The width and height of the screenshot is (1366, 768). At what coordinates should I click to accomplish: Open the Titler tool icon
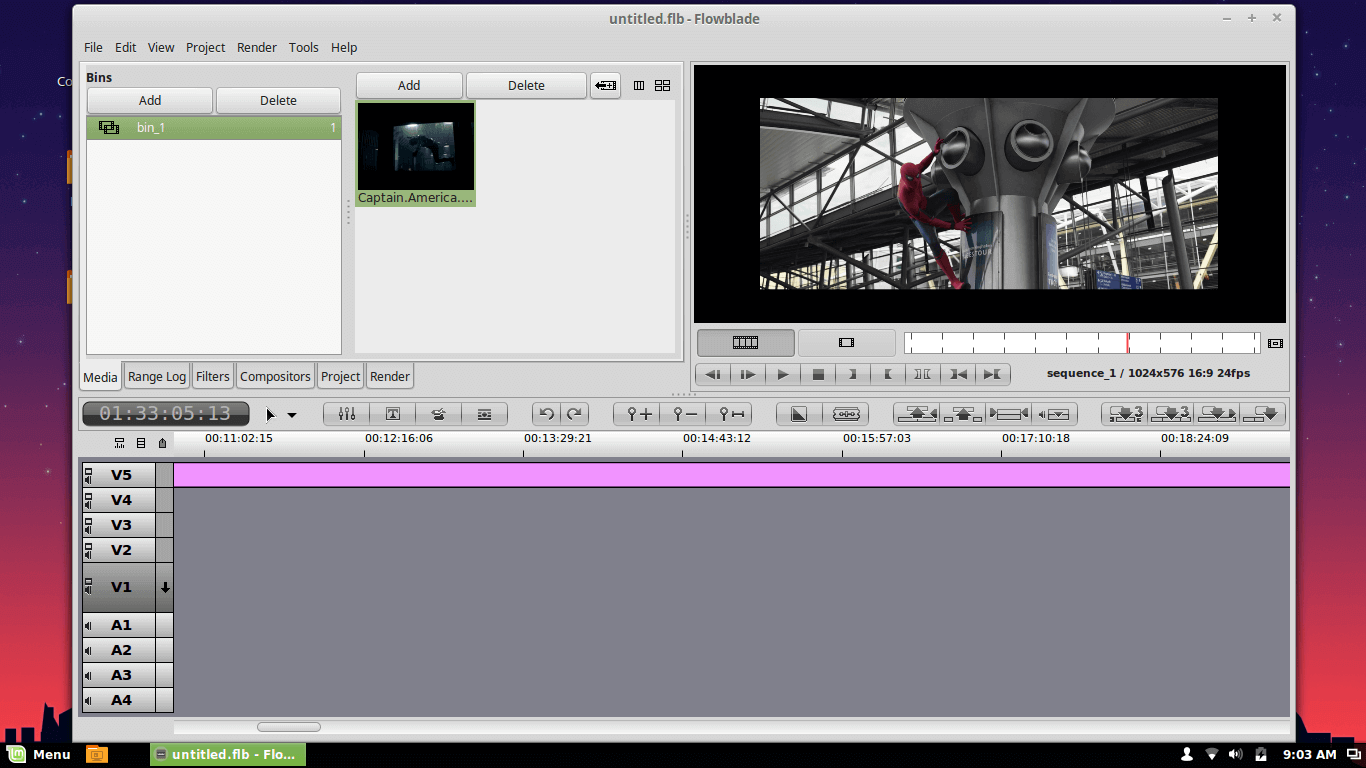393,414
